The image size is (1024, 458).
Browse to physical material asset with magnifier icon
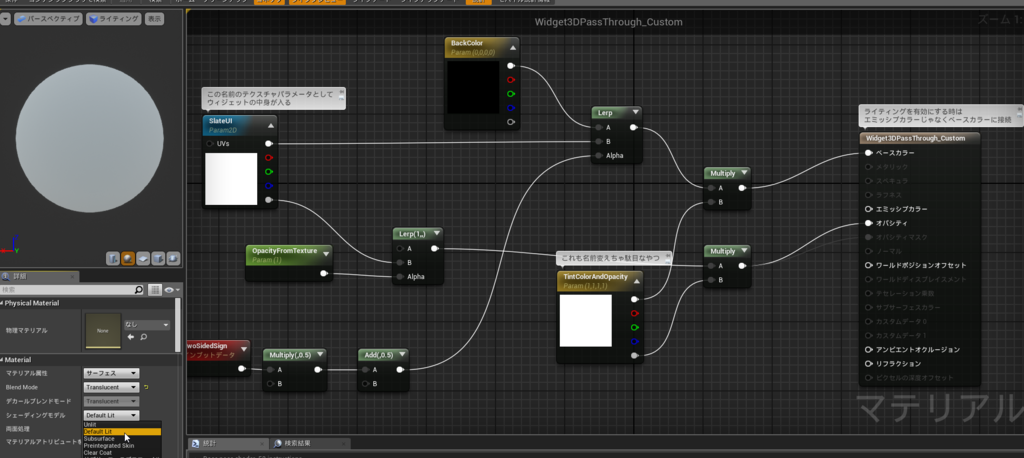click(143, 337)
